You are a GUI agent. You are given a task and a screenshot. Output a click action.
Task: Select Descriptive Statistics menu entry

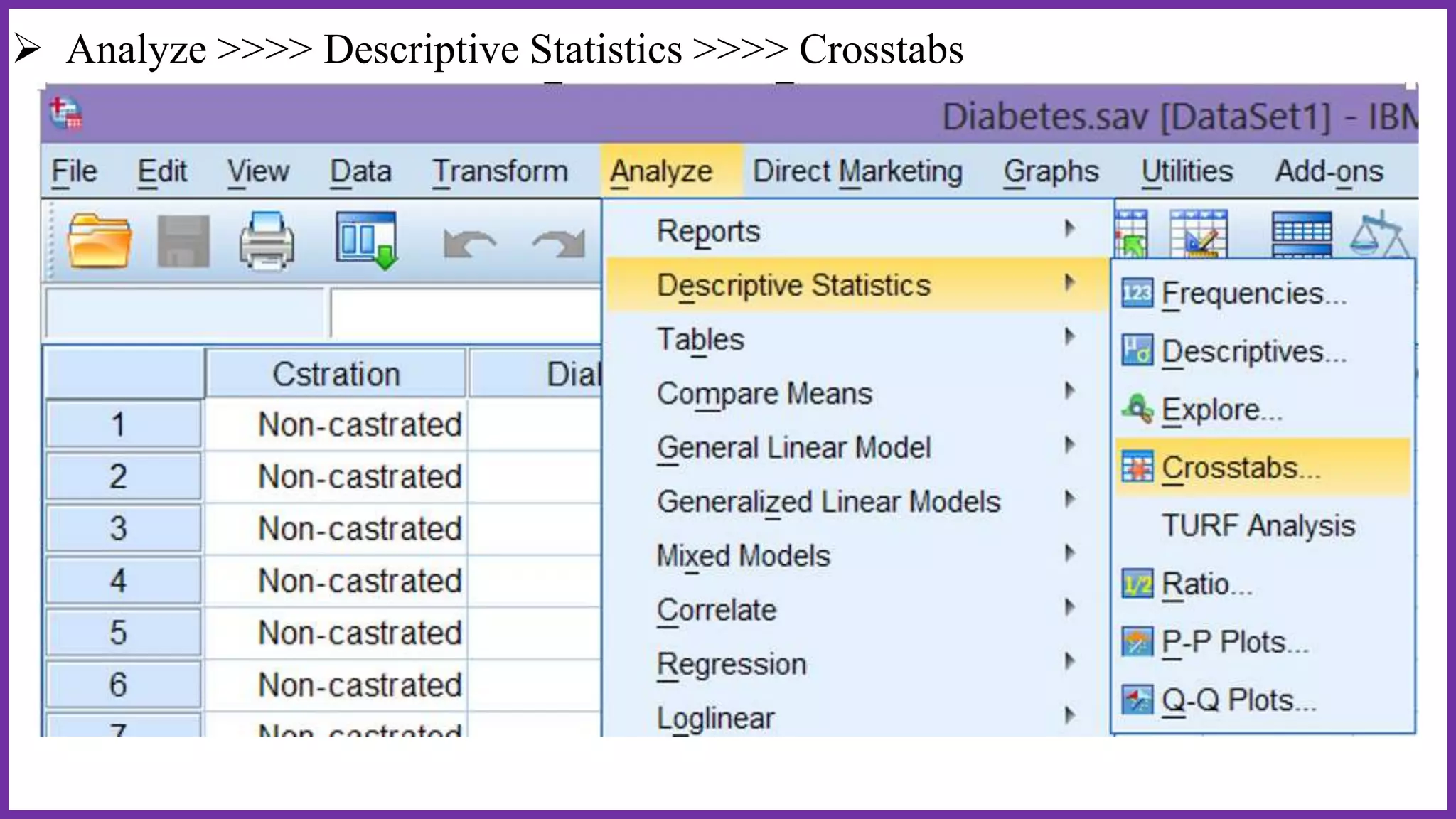point(857,284)
